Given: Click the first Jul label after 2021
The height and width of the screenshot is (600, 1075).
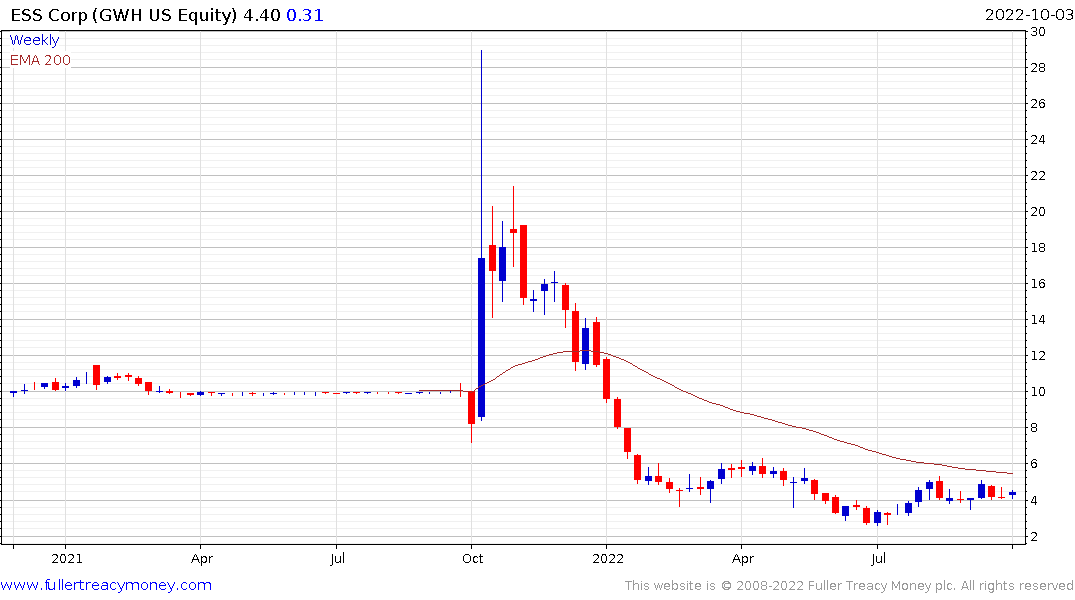Looking at the screenshot, I should click(337, 558).
